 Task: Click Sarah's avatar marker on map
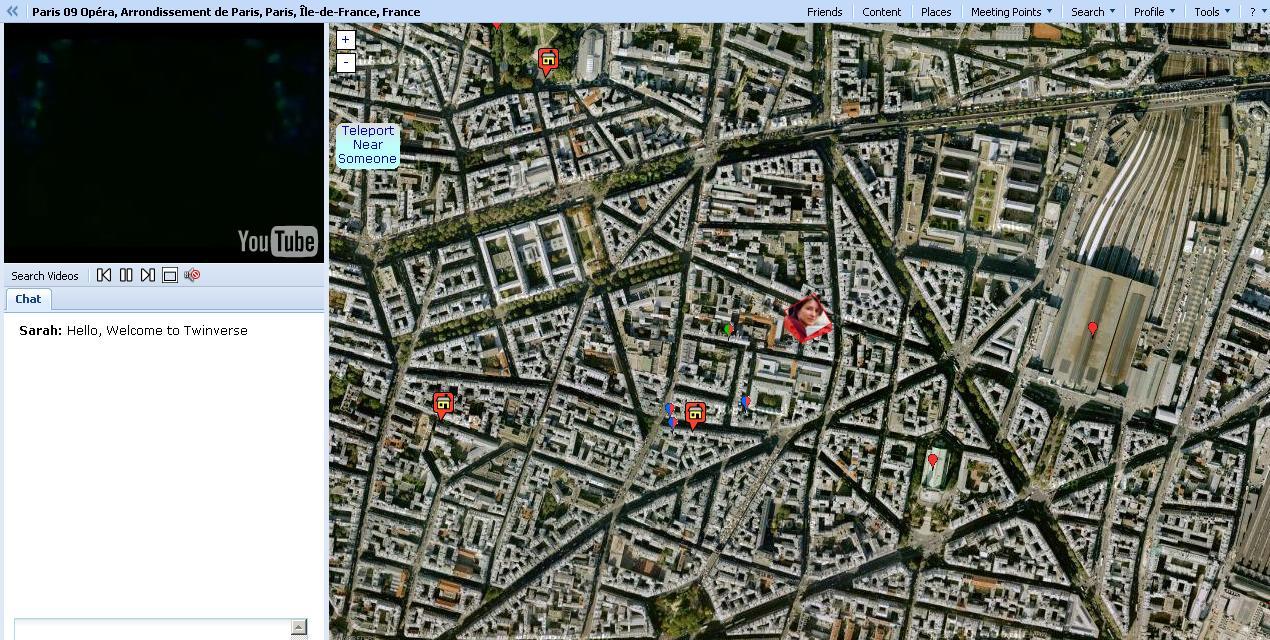(807, 318)
